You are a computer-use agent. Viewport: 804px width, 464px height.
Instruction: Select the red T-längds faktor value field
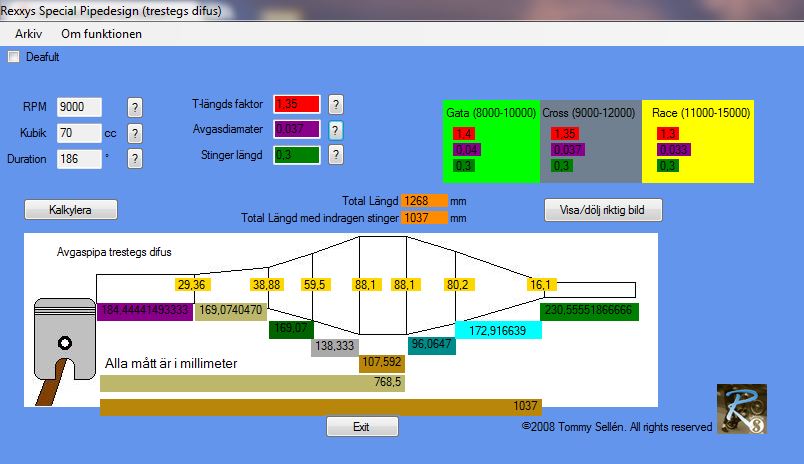[x=297, y=104]
